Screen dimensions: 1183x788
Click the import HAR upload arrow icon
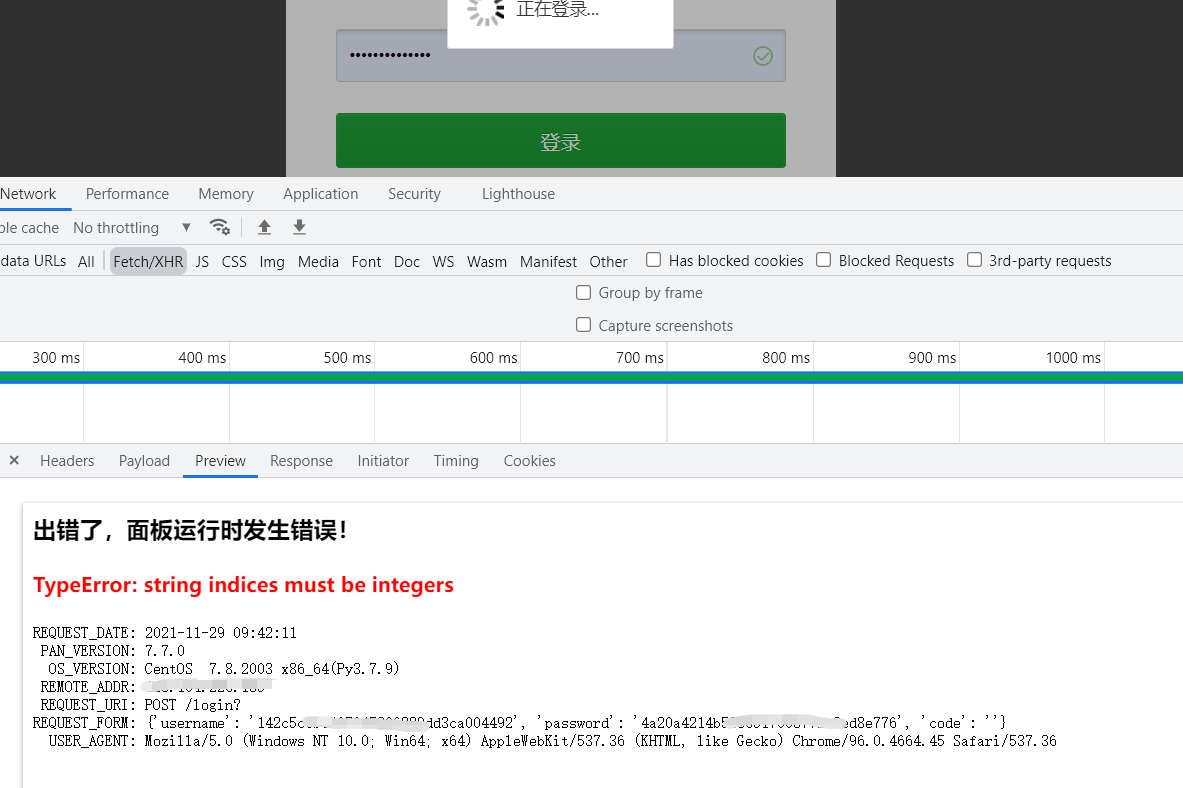pyautogui.click(x=264, y=227)
